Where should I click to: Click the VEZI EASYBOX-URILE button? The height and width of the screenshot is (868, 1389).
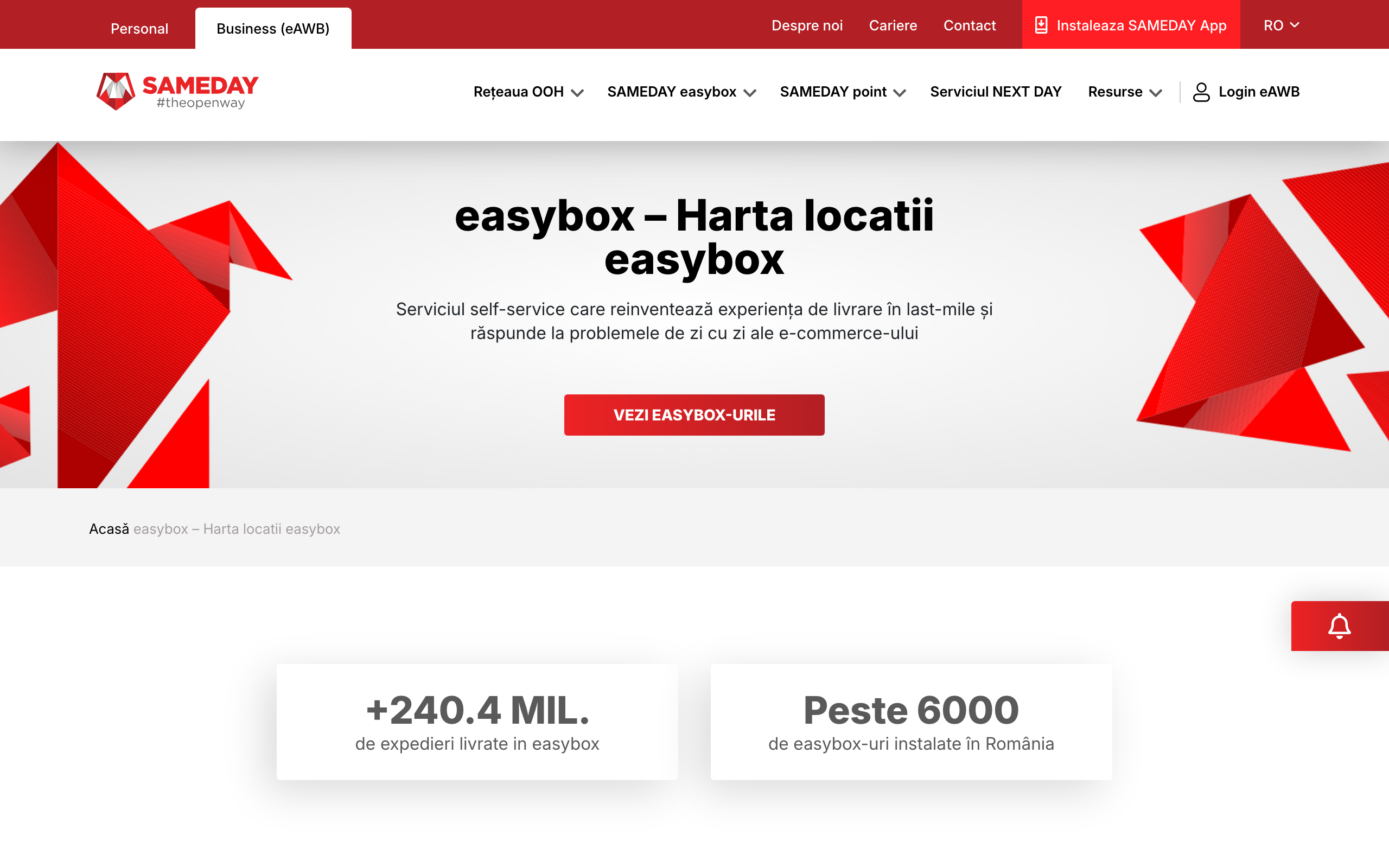pos(694,415)
